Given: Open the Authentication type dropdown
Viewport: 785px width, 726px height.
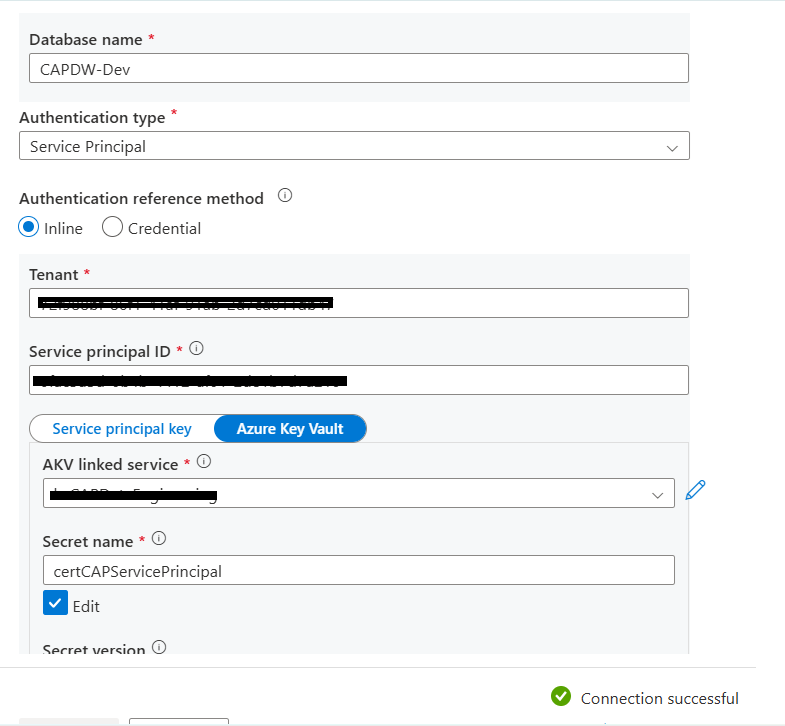Looking at the screenshot, I should click(x=354, y=146).
